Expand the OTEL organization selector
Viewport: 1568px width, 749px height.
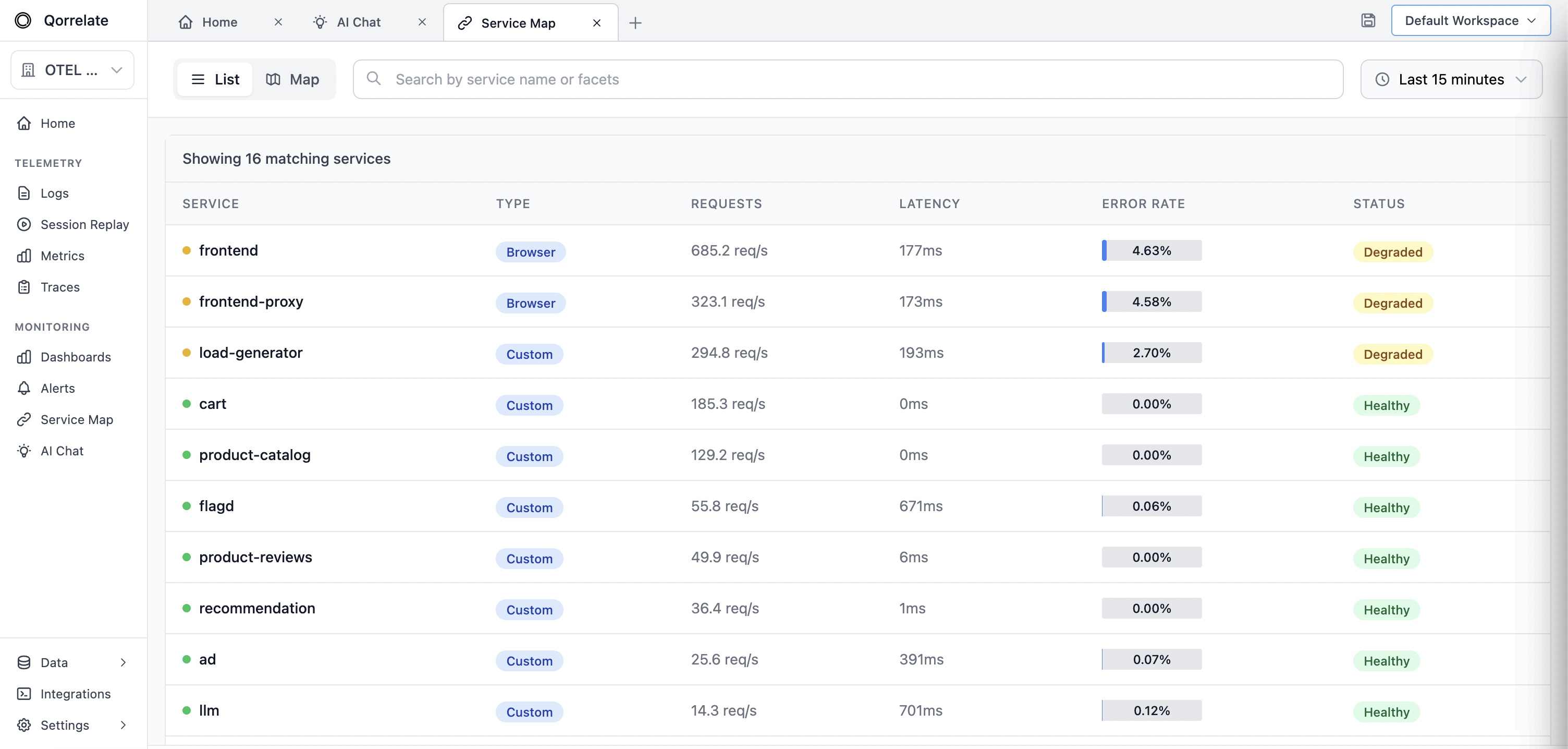pos(72,69)
